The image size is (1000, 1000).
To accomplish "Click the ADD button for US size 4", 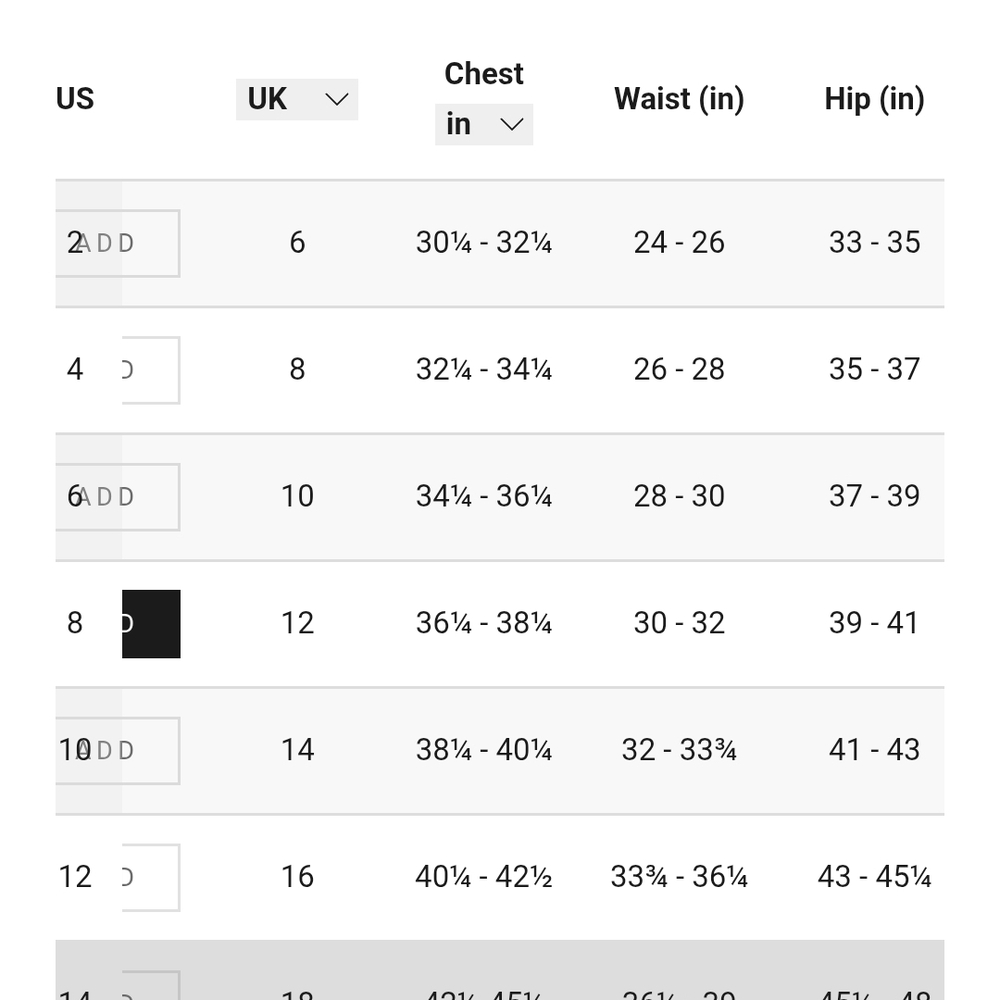I will pos(151,371).
